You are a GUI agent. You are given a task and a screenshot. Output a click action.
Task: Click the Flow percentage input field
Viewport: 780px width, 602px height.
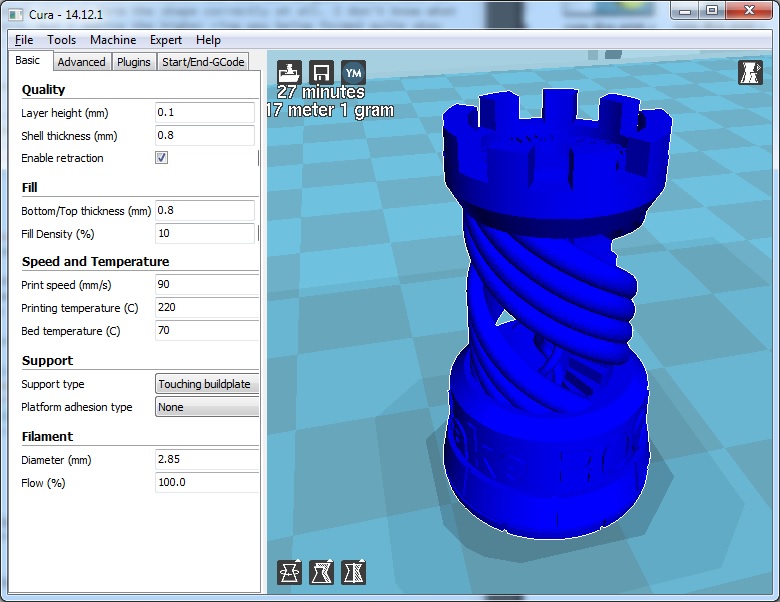[207, 482]
